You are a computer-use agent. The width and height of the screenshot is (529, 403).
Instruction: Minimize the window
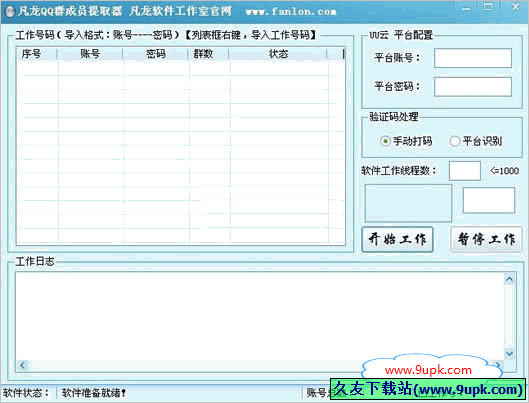coord(466,8)
